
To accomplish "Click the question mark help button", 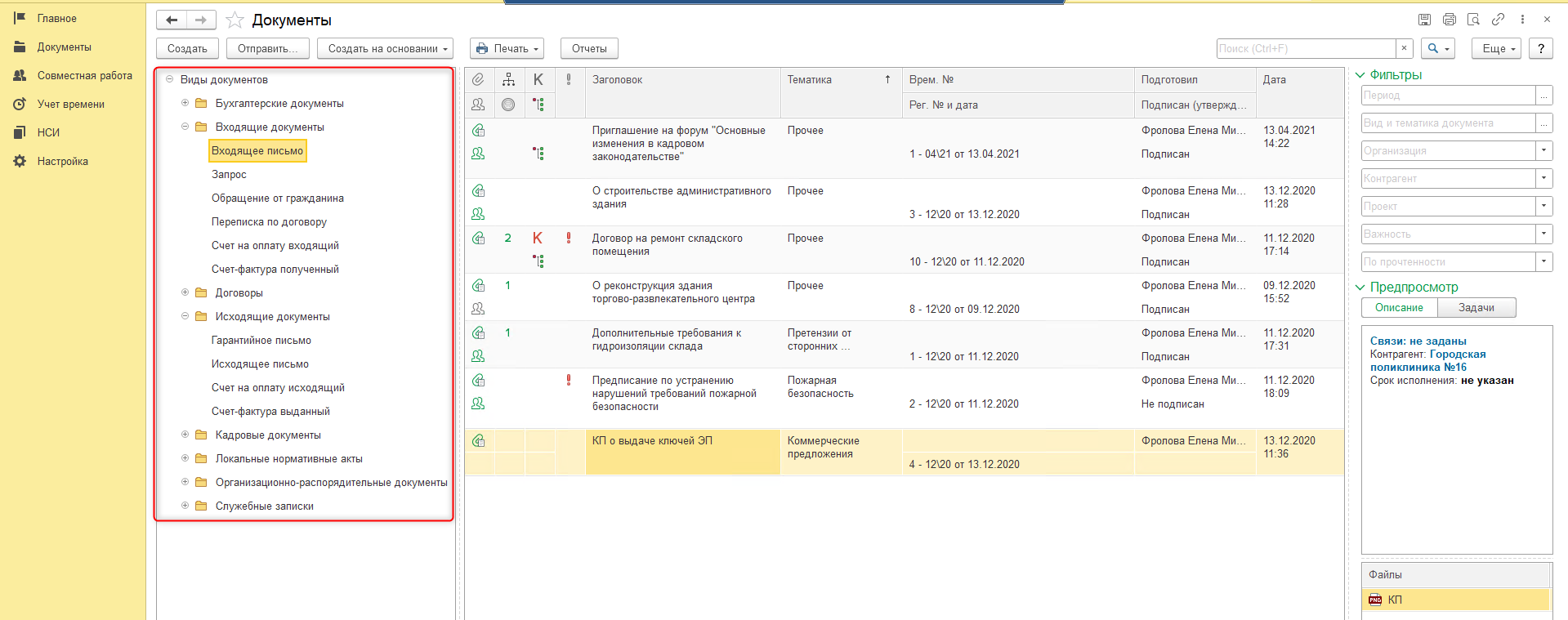I will (1540, 49).
